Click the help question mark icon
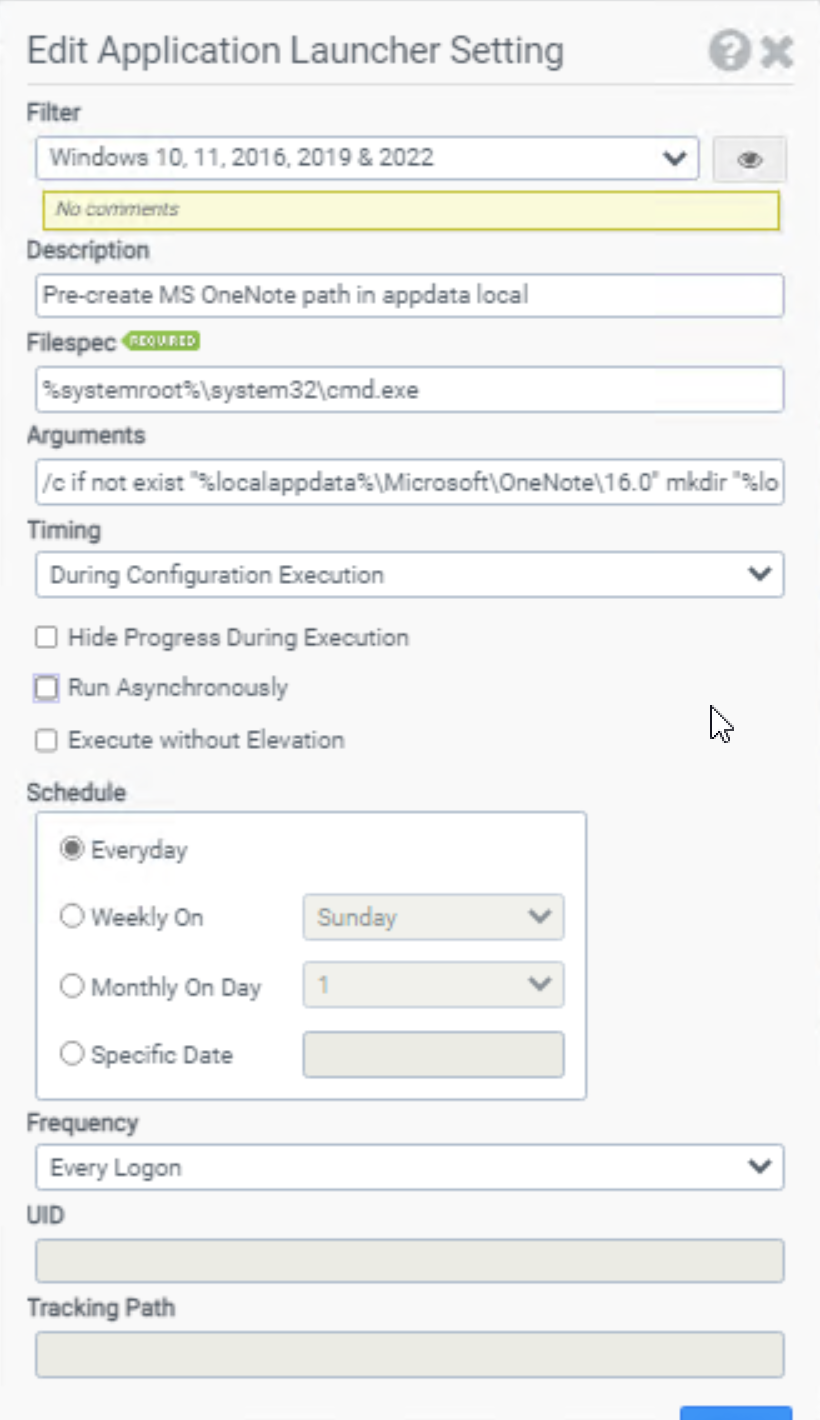Viewport: 820px width, 1420px height. (729, 51)
